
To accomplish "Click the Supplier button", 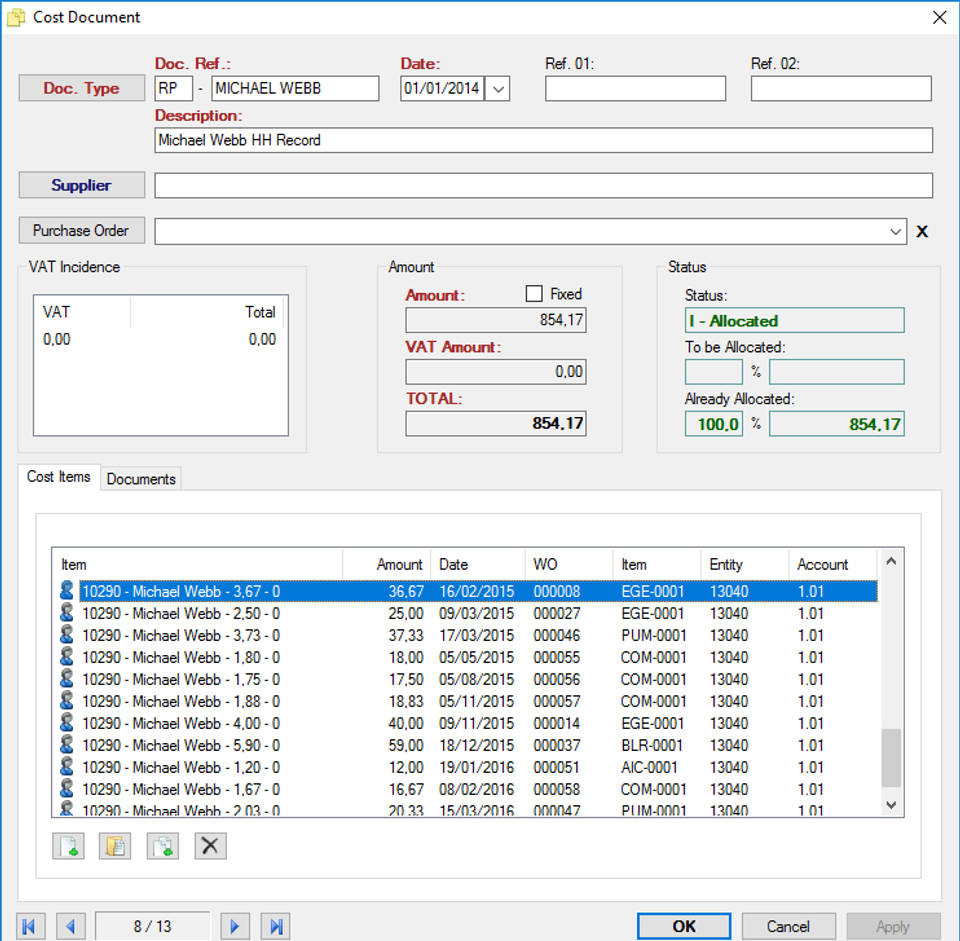I will click(82, 185).
